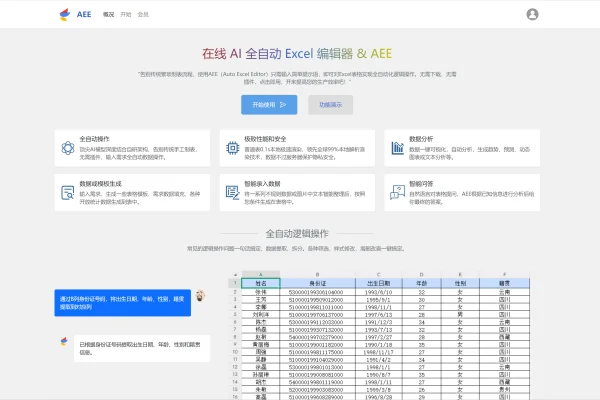
Task: Select the 男 gender cell
Action: pyautogui.click(x=460, y=315)
